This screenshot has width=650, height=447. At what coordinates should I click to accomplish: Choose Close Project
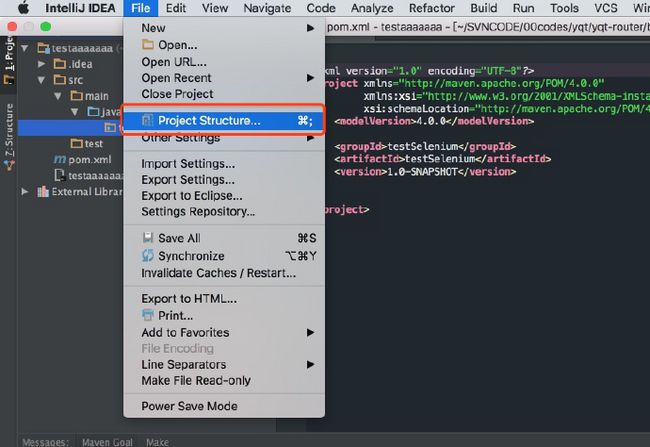tap(224, 94)
